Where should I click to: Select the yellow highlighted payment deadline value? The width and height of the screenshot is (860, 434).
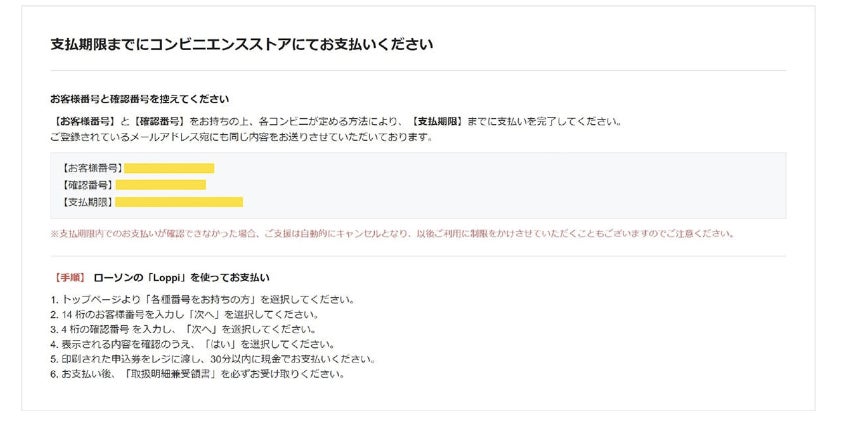pos(179,202)
